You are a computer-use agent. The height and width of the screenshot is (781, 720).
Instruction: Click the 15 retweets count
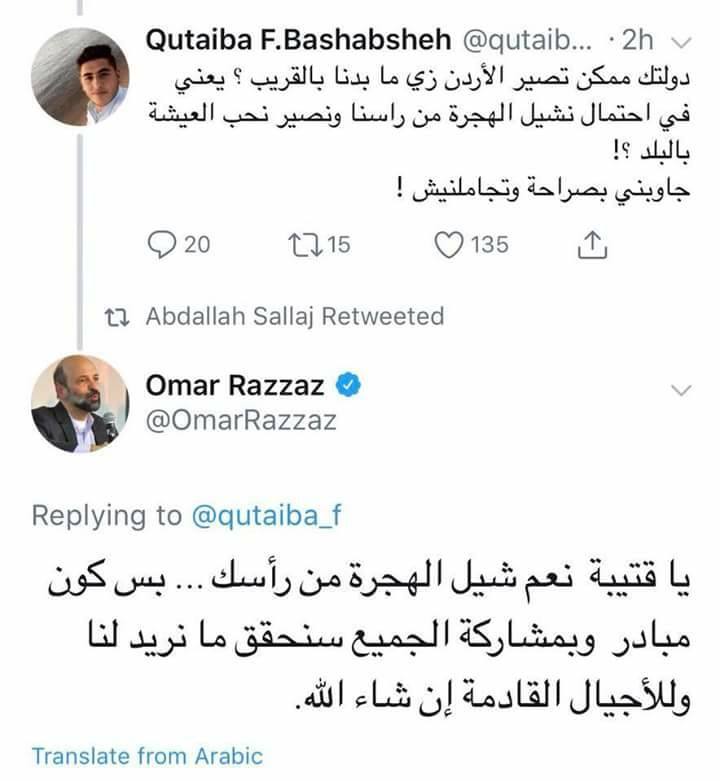(x=339, y=244)
